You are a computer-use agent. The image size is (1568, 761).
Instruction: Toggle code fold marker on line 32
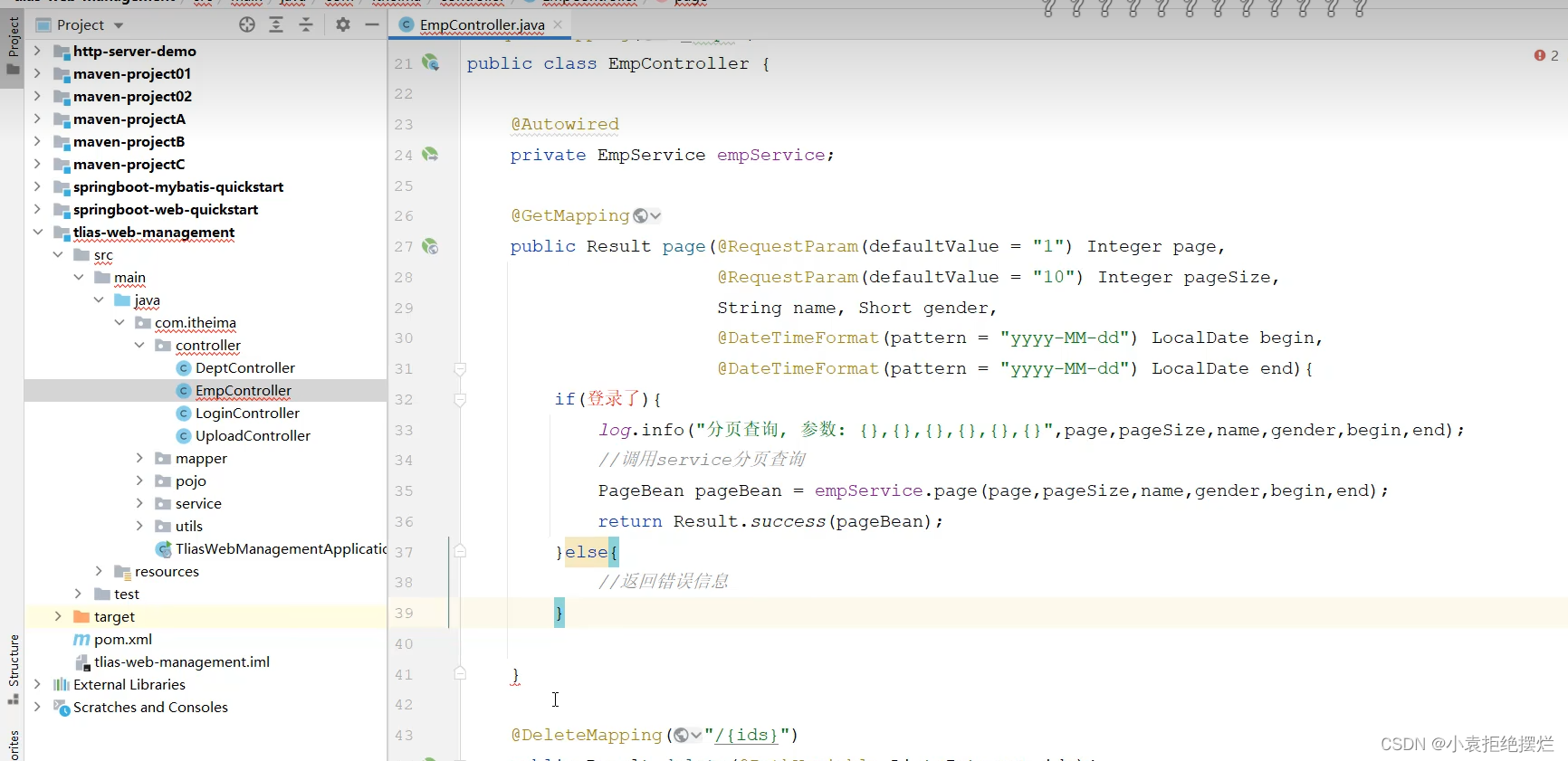(460, 399)
